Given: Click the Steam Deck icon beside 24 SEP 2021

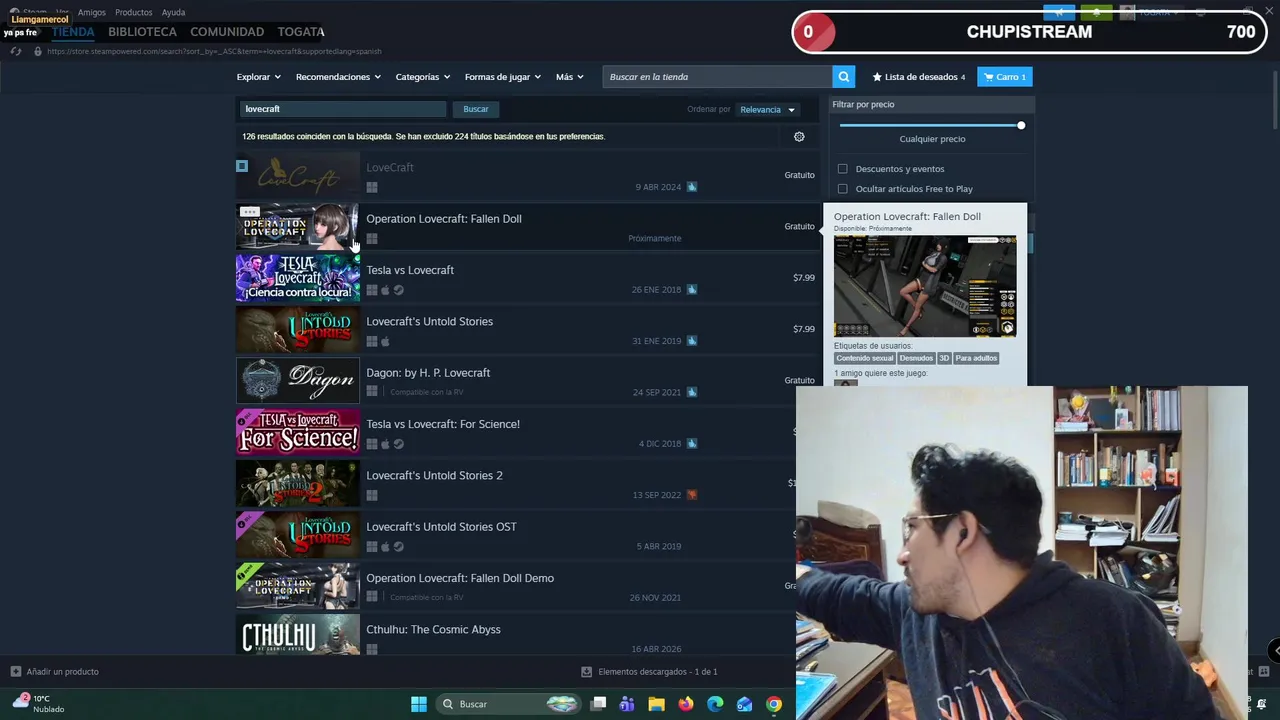Looking at the screenshot, I should 692,392.
